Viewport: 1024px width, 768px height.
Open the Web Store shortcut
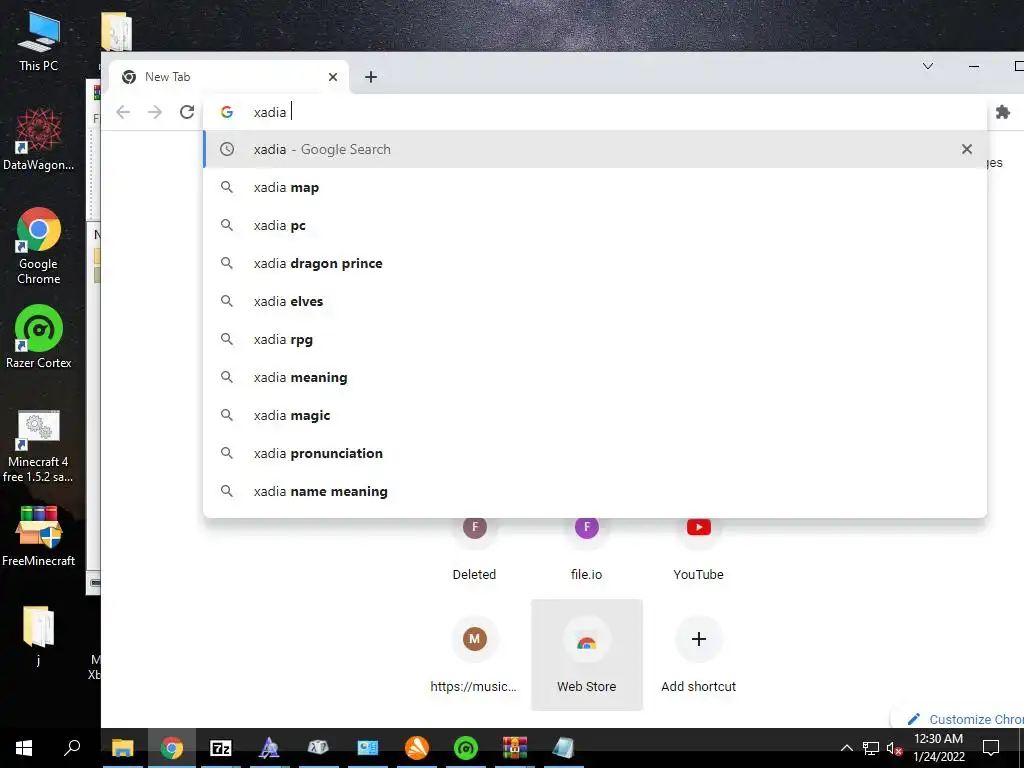click(586, 655)
